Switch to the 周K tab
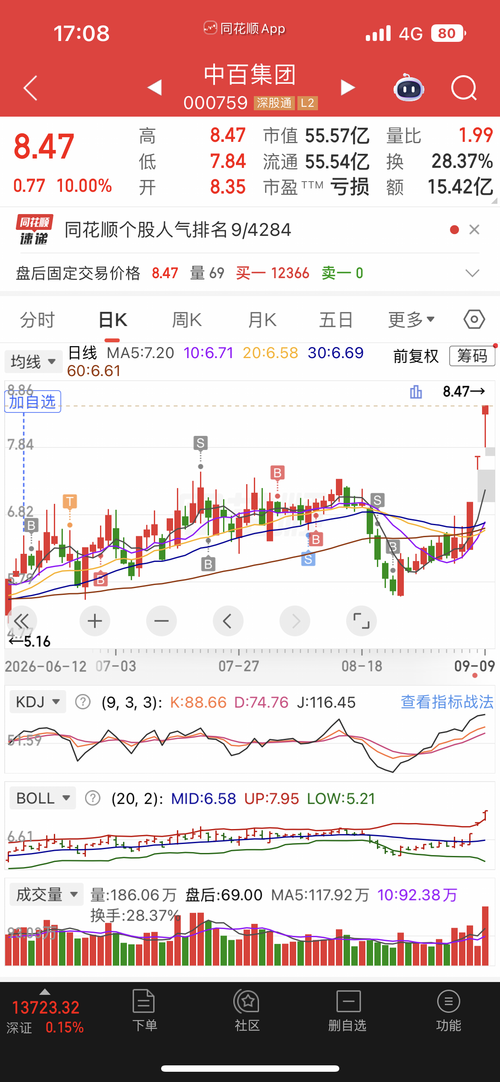500x1082 pixels. (186, 319)
